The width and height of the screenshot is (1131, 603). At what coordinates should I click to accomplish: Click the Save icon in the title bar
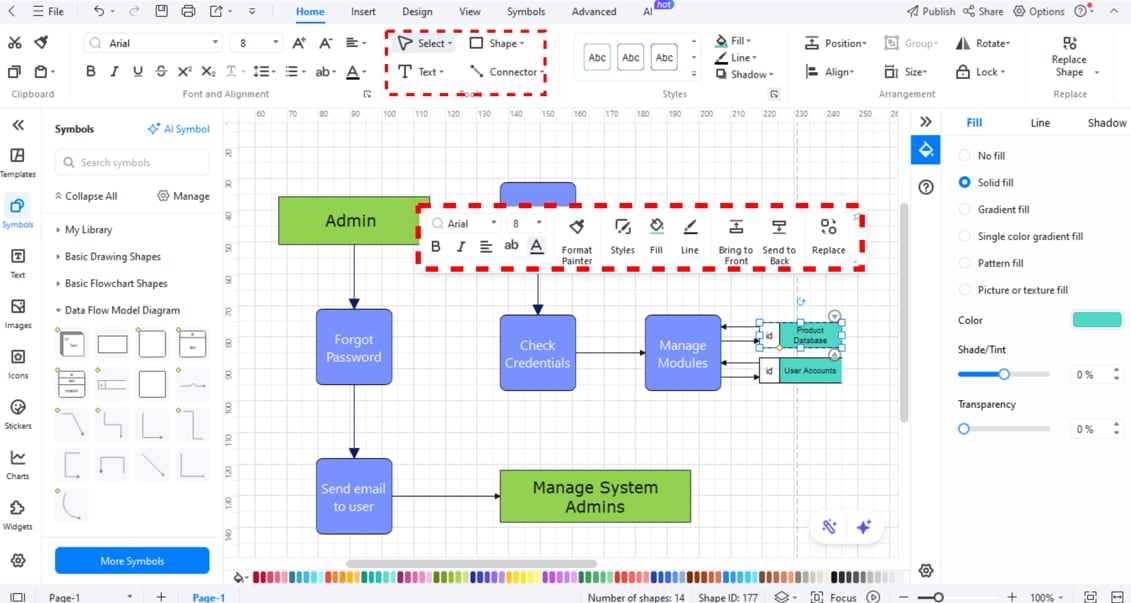[162, 11]
